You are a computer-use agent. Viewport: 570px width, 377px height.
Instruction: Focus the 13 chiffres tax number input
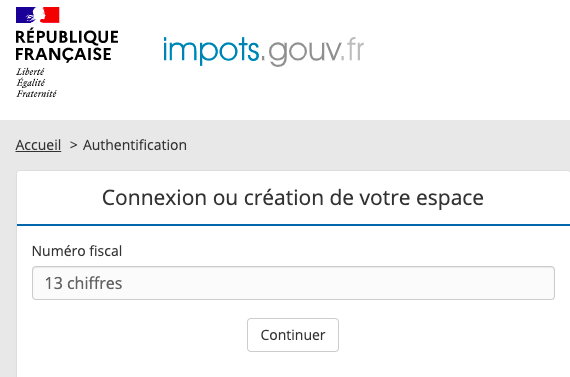pos(293,283)
